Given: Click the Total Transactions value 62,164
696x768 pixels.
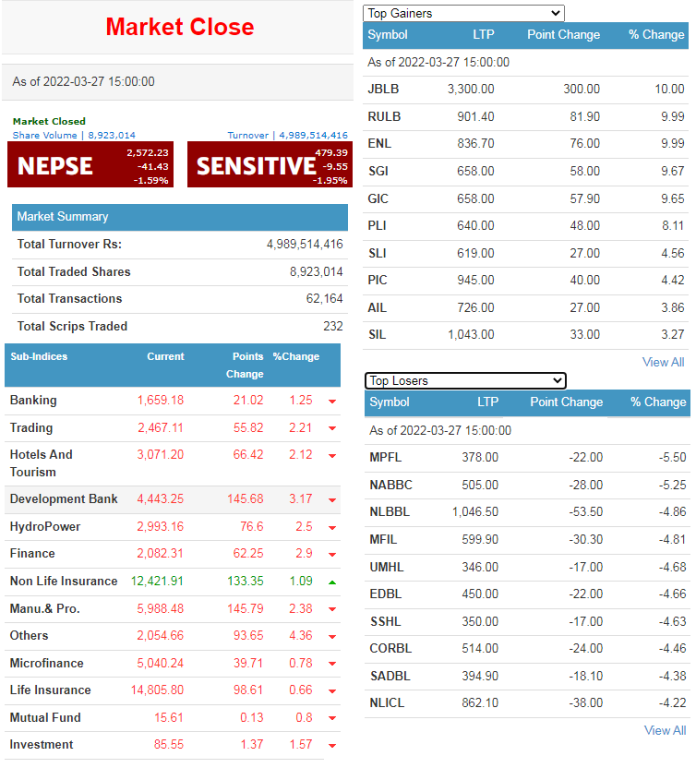Looking at the screenshot, I should point(324,298).
